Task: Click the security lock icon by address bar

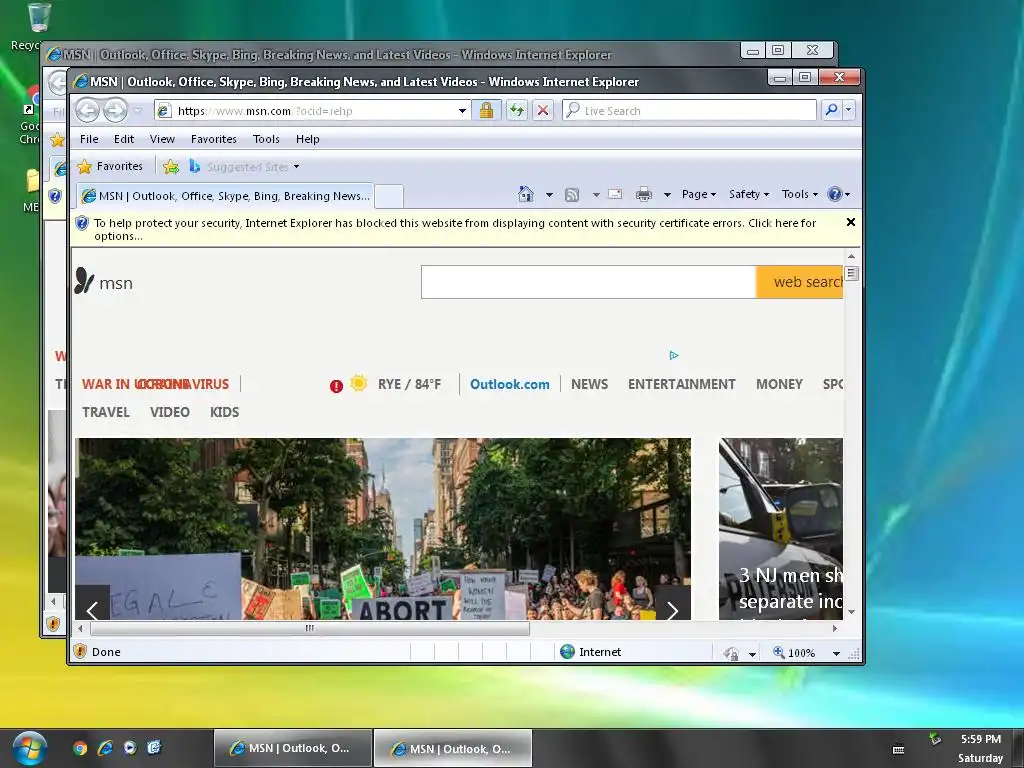Action: point(486,110)
